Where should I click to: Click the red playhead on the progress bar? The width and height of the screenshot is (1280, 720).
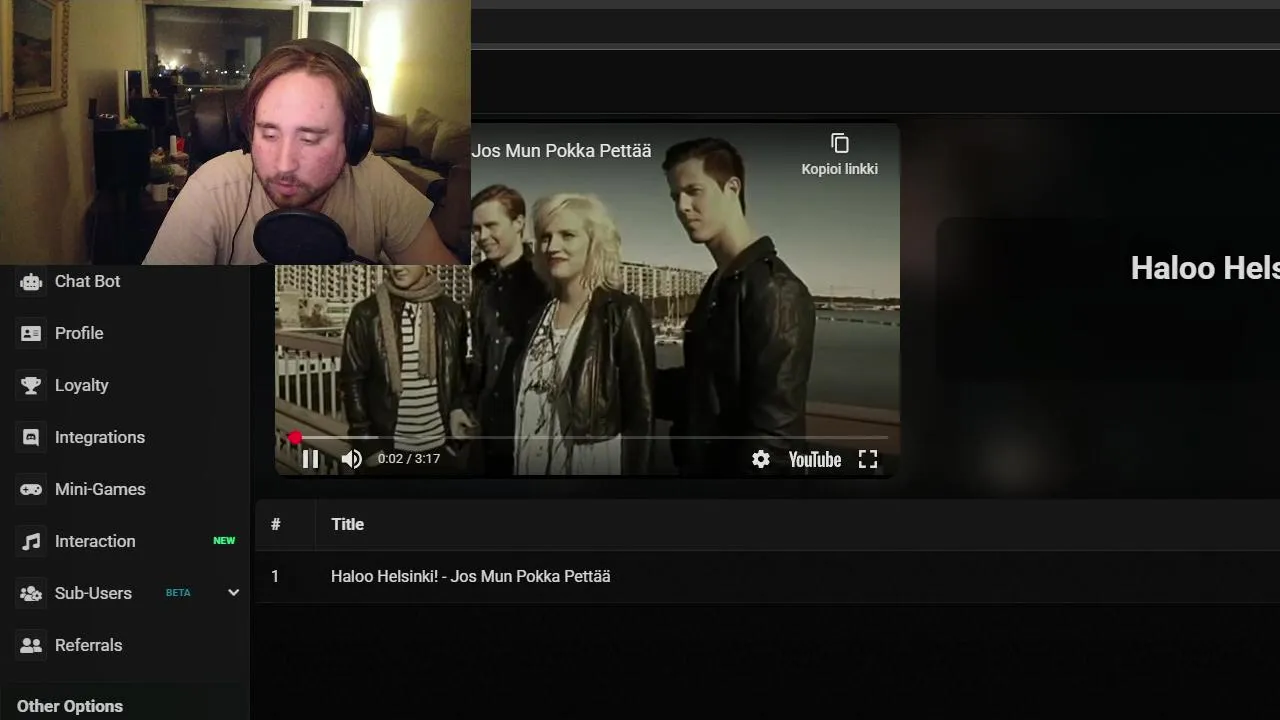tap(294, 437)
